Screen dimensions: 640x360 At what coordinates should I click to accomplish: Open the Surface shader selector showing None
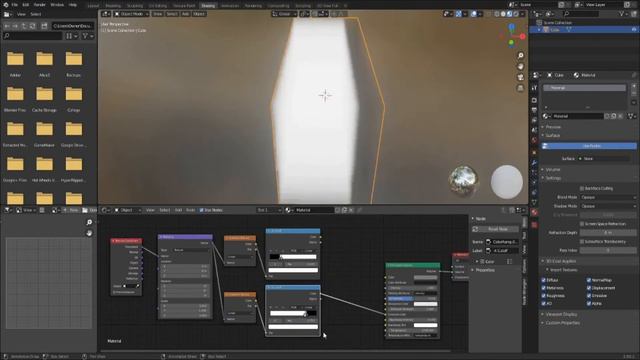coord(603,158)
